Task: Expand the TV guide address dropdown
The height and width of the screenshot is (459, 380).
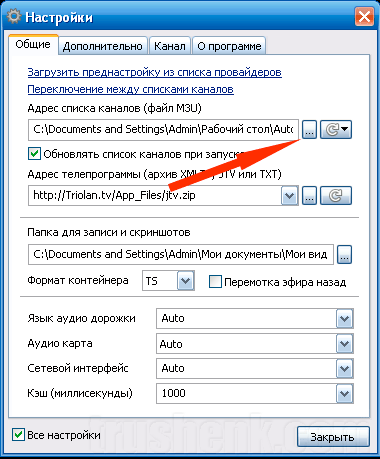Action: [289, 195]
